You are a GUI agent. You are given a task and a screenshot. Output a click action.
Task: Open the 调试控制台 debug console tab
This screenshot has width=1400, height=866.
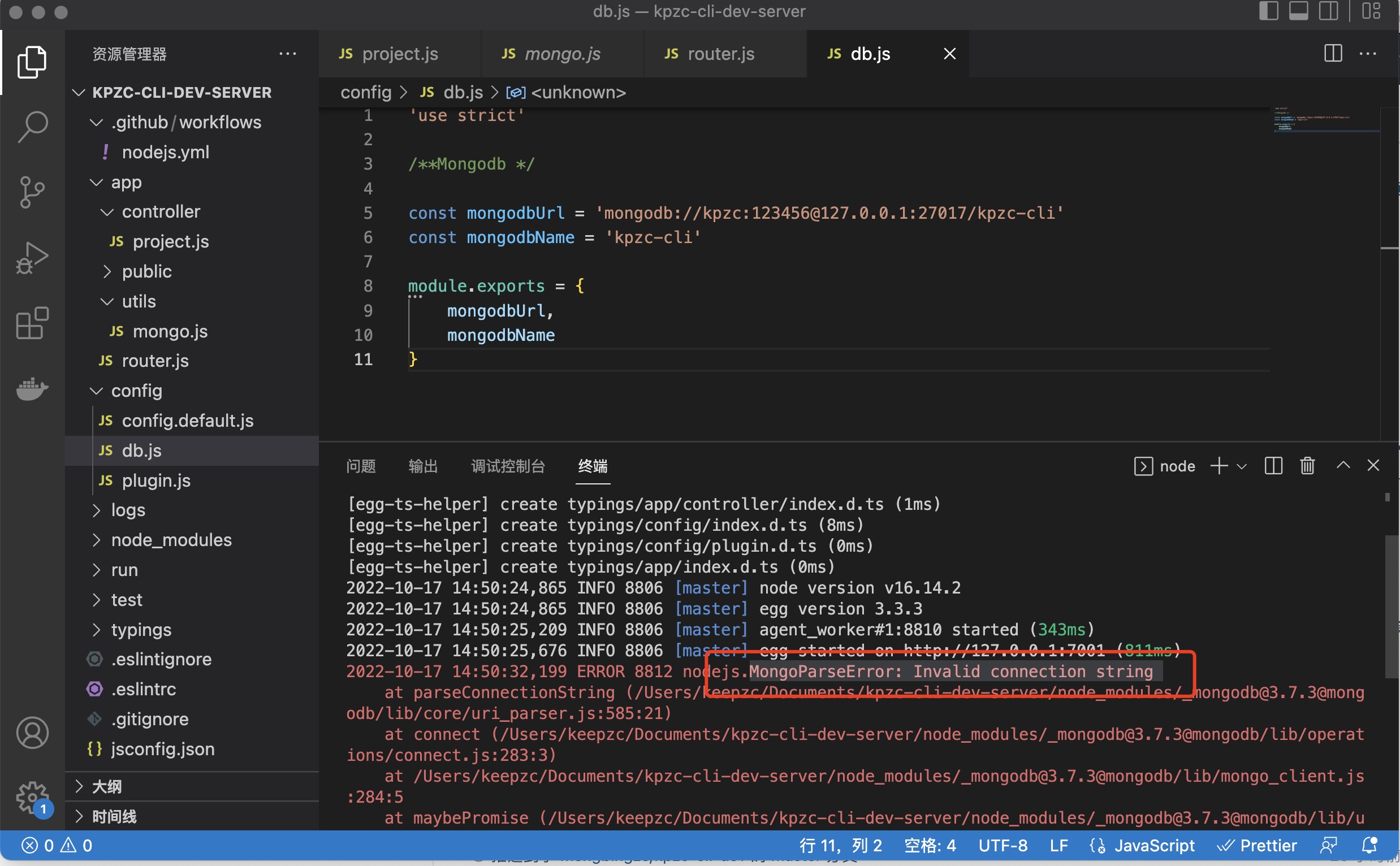coord(508,466)
